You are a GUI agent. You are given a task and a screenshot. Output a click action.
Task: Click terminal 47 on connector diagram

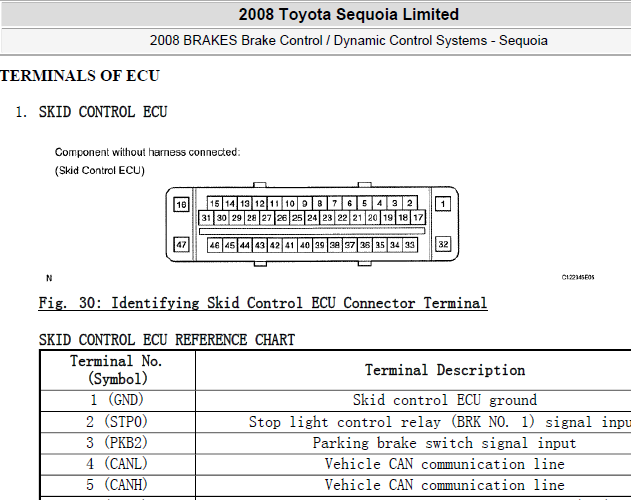pyautogui.click(x=181, y=244)
